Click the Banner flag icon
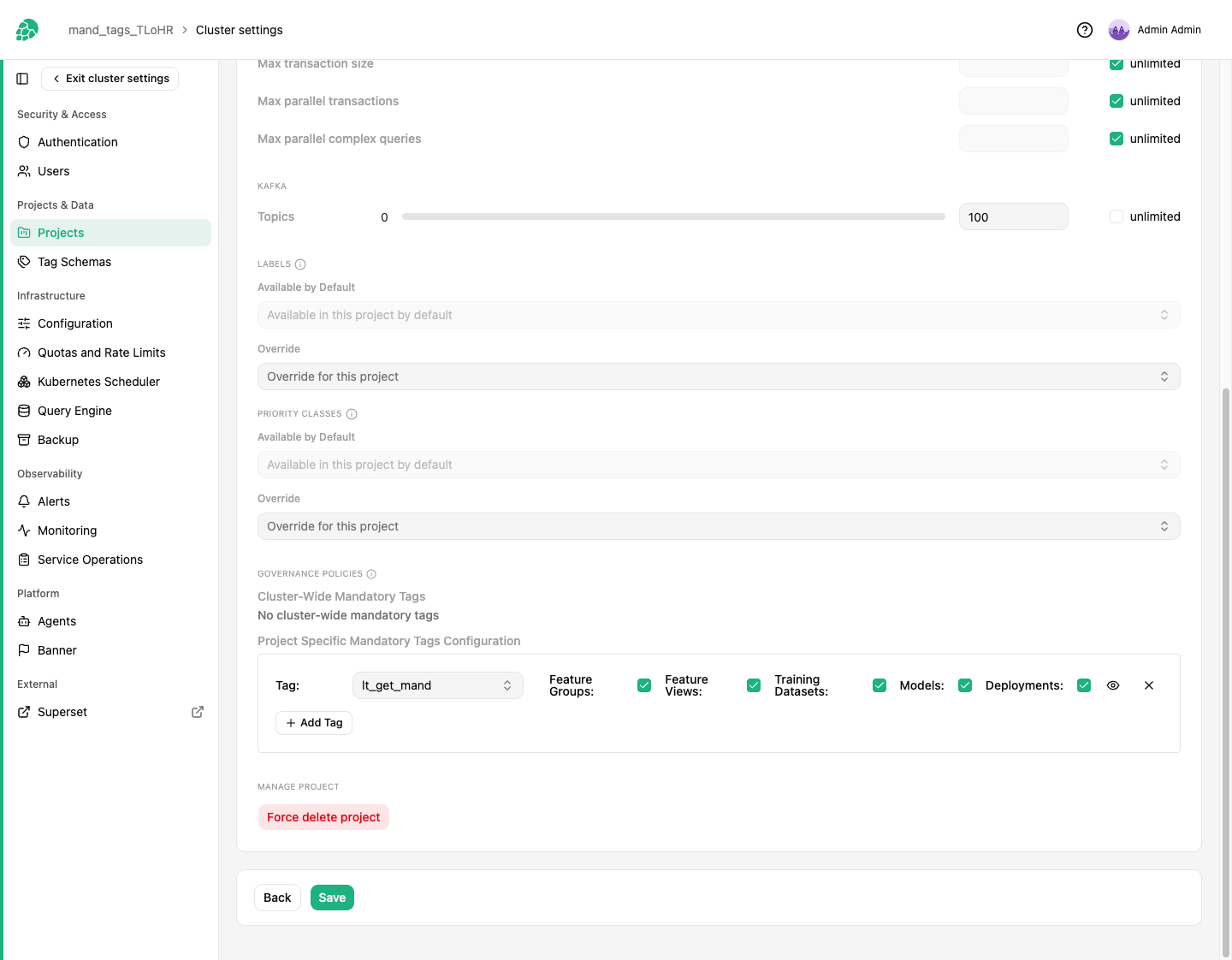This screenshot has width=1232, height=960. click(24, 650)
